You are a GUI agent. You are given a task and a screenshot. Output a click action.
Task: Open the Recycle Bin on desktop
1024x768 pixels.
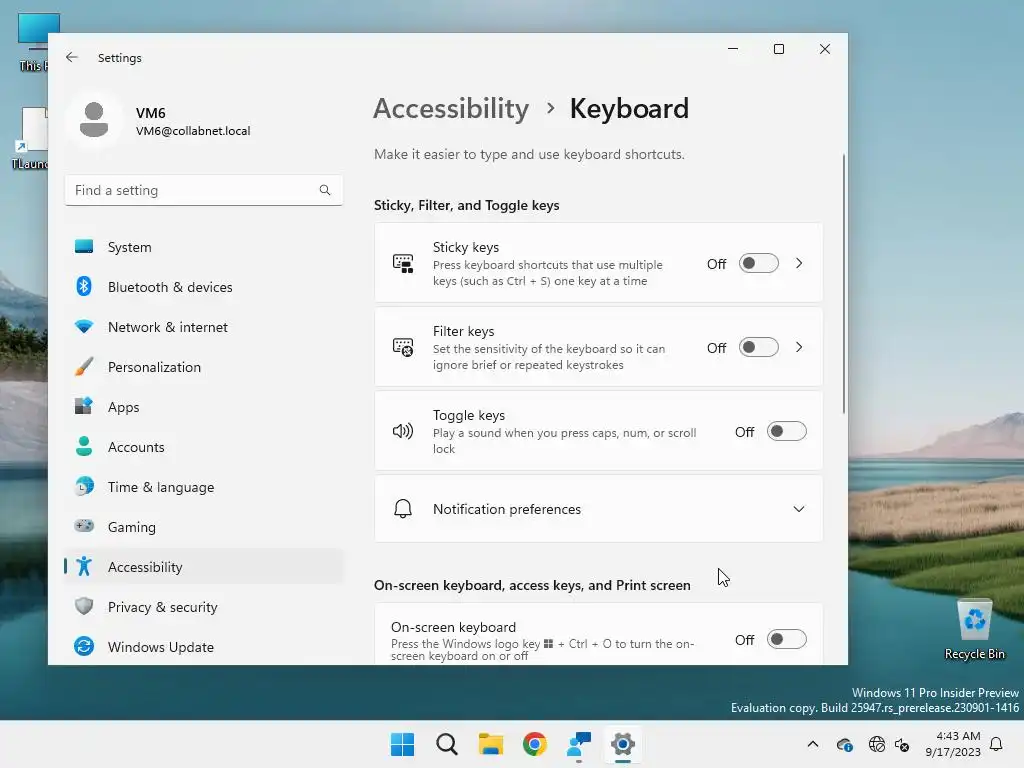point(974,630)
